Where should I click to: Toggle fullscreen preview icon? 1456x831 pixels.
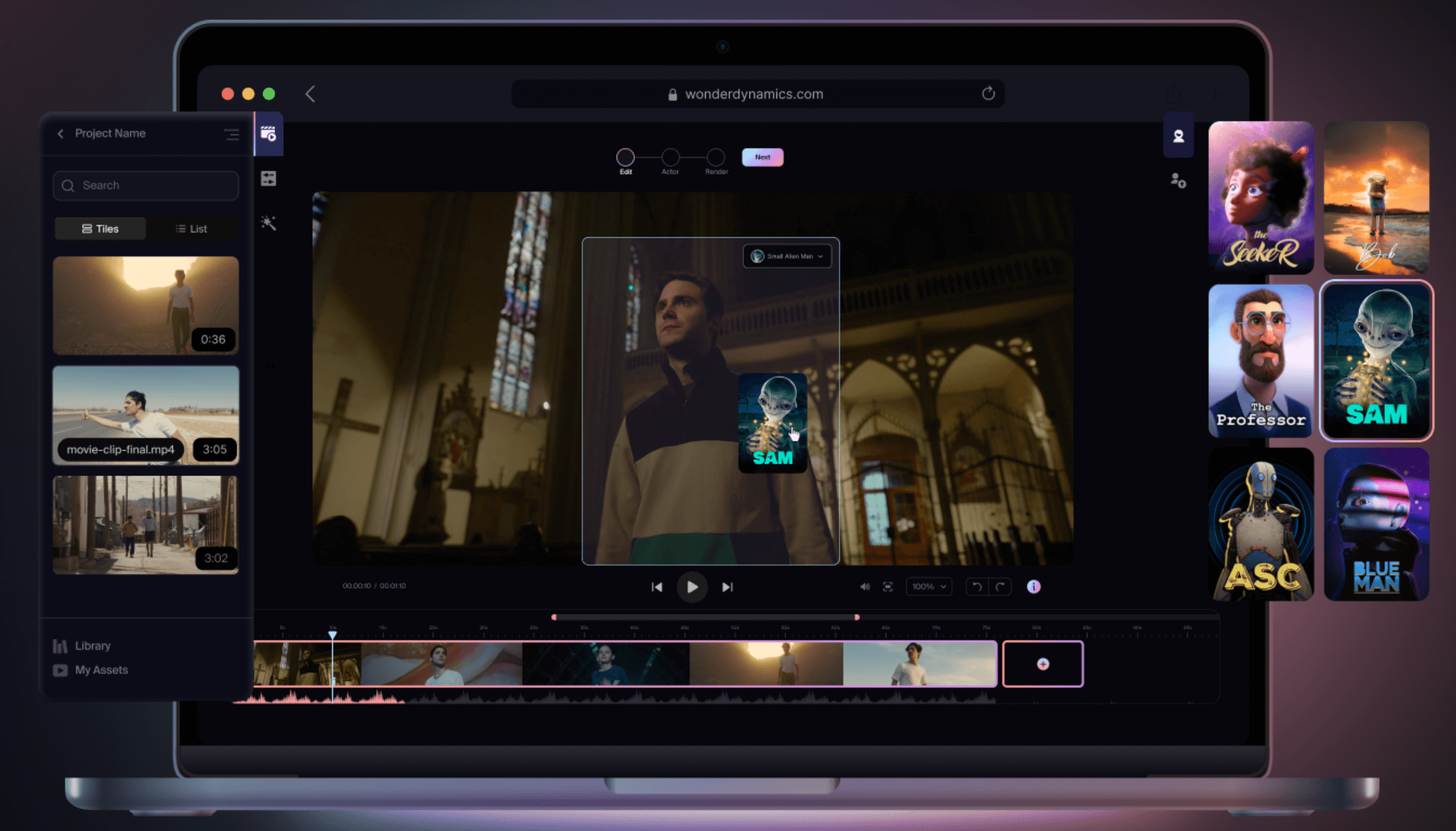tap(888, 586)
